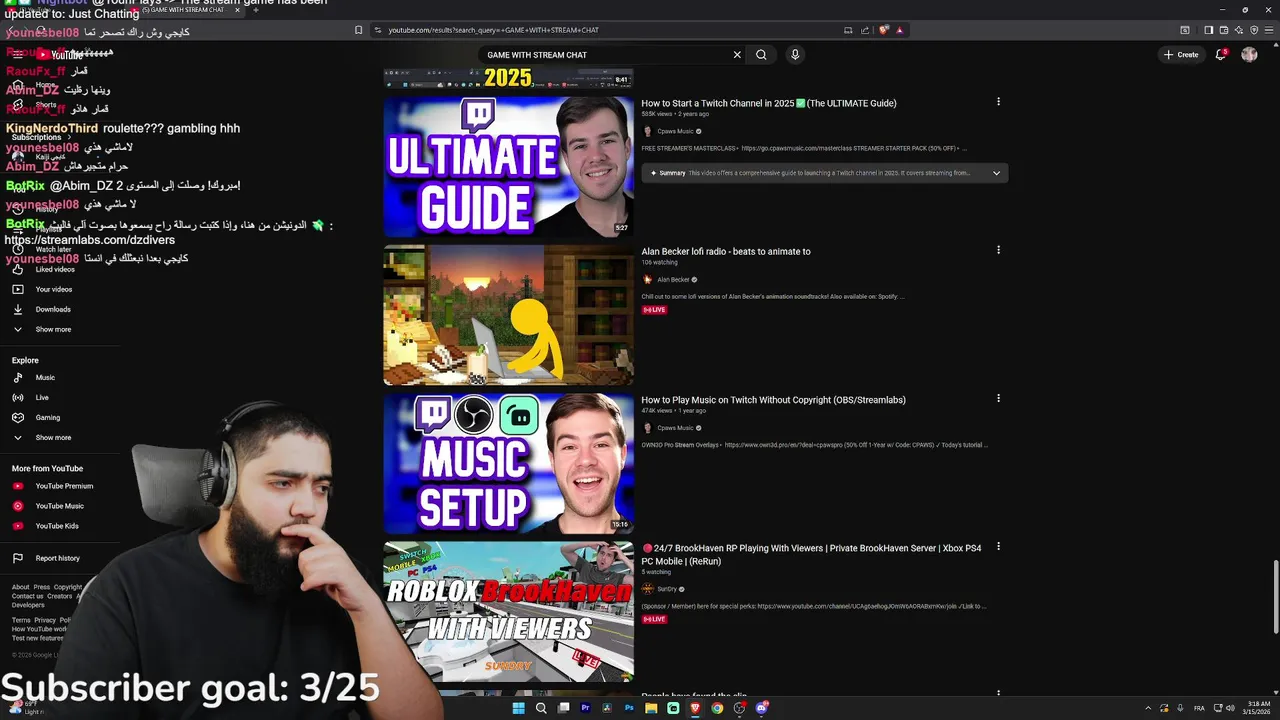Open Google Chrome on taskbar
This screenshot has width=1280, height=720.
(x=717, y=708)
